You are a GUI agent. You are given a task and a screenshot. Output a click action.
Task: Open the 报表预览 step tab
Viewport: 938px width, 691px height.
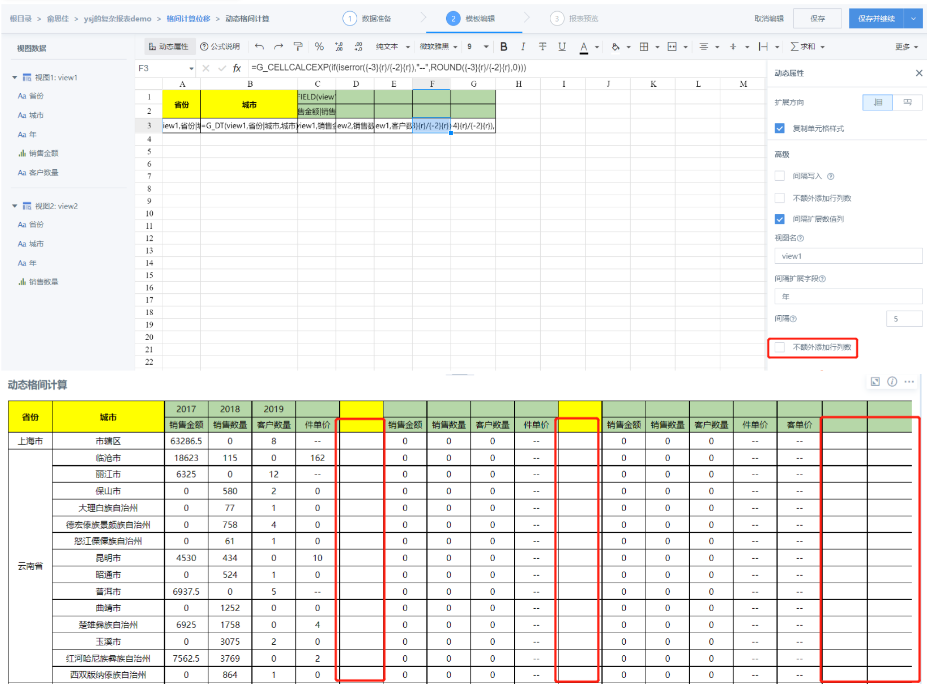click(574, 19)
